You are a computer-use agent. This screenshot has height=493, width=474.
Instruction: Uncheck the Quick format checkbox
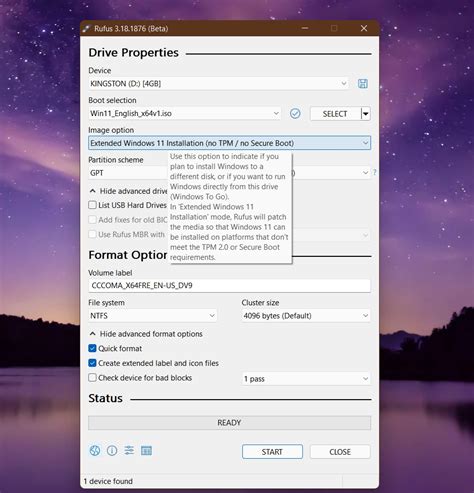pos(92,348)
